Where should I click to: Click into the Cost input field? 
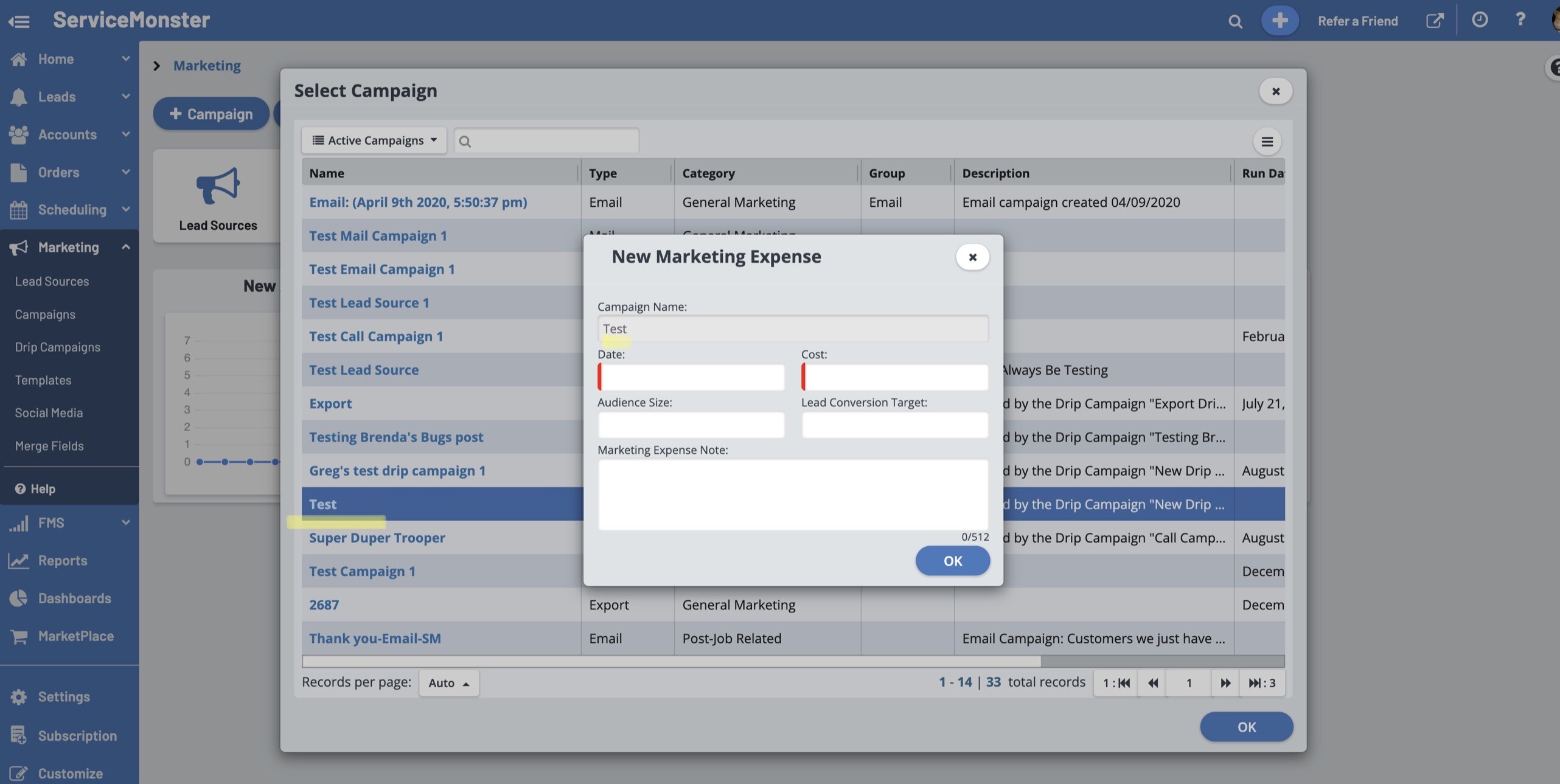(895, 377)
